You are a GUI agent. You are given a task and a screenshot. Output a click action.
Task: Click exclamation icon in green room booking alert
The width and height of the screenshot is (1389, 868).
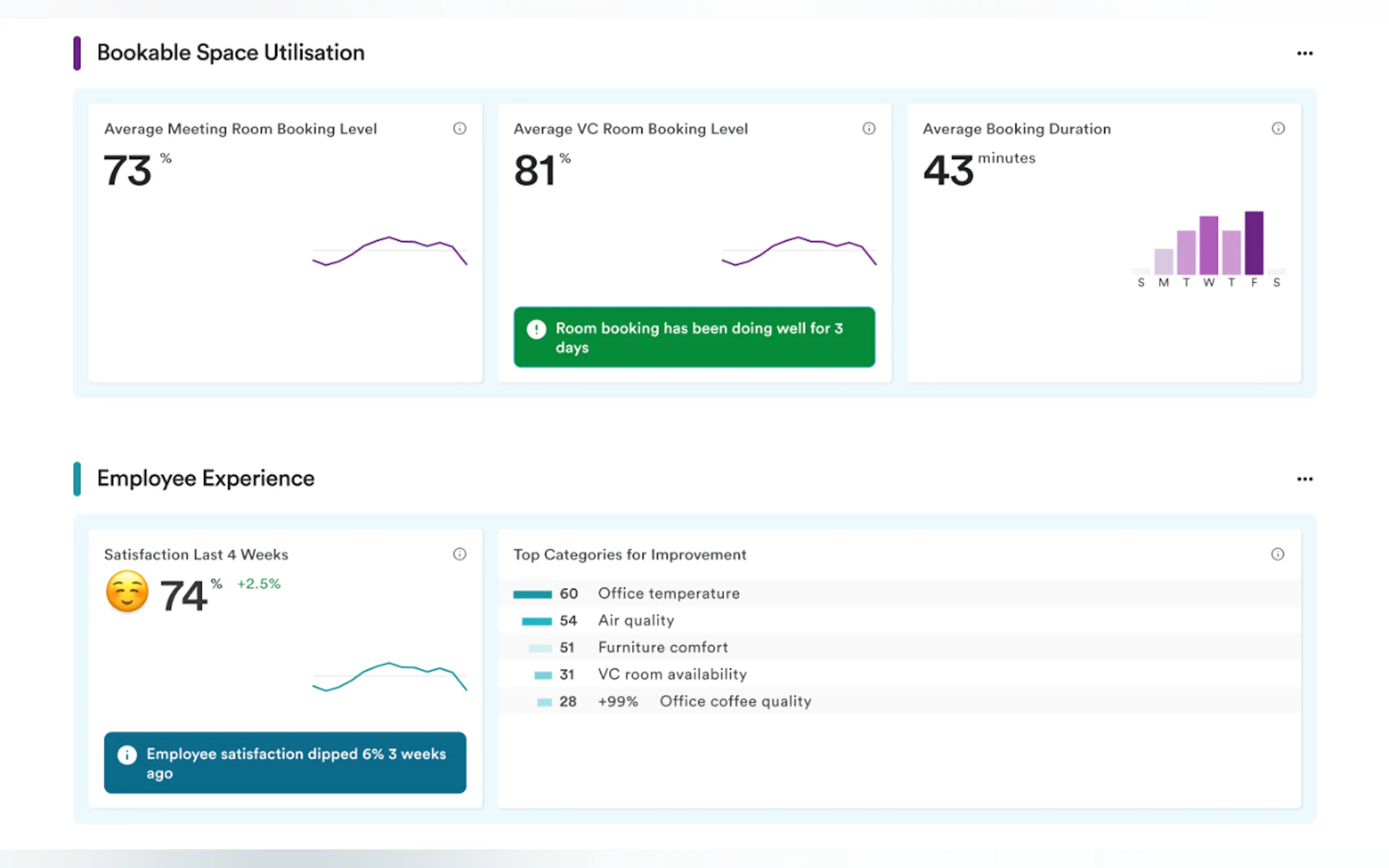536,329
